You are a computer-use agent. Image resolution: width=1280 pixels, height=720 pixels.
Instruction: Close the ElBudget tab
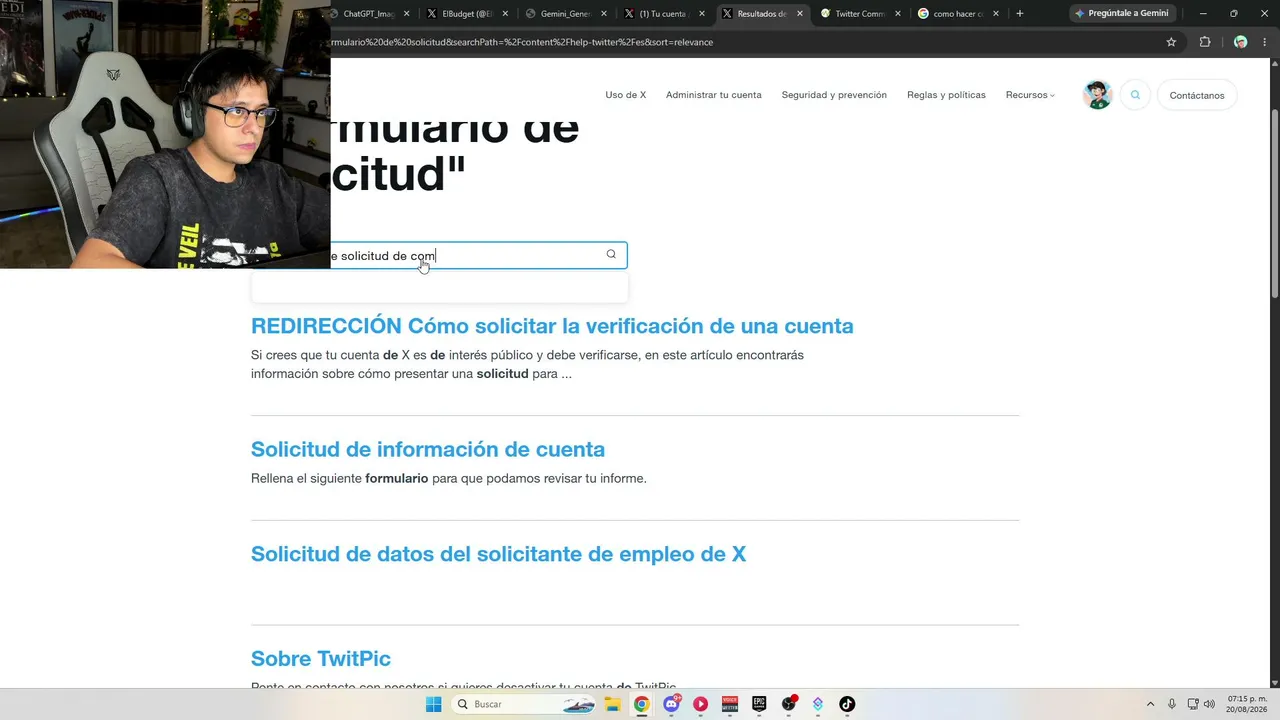505,14
